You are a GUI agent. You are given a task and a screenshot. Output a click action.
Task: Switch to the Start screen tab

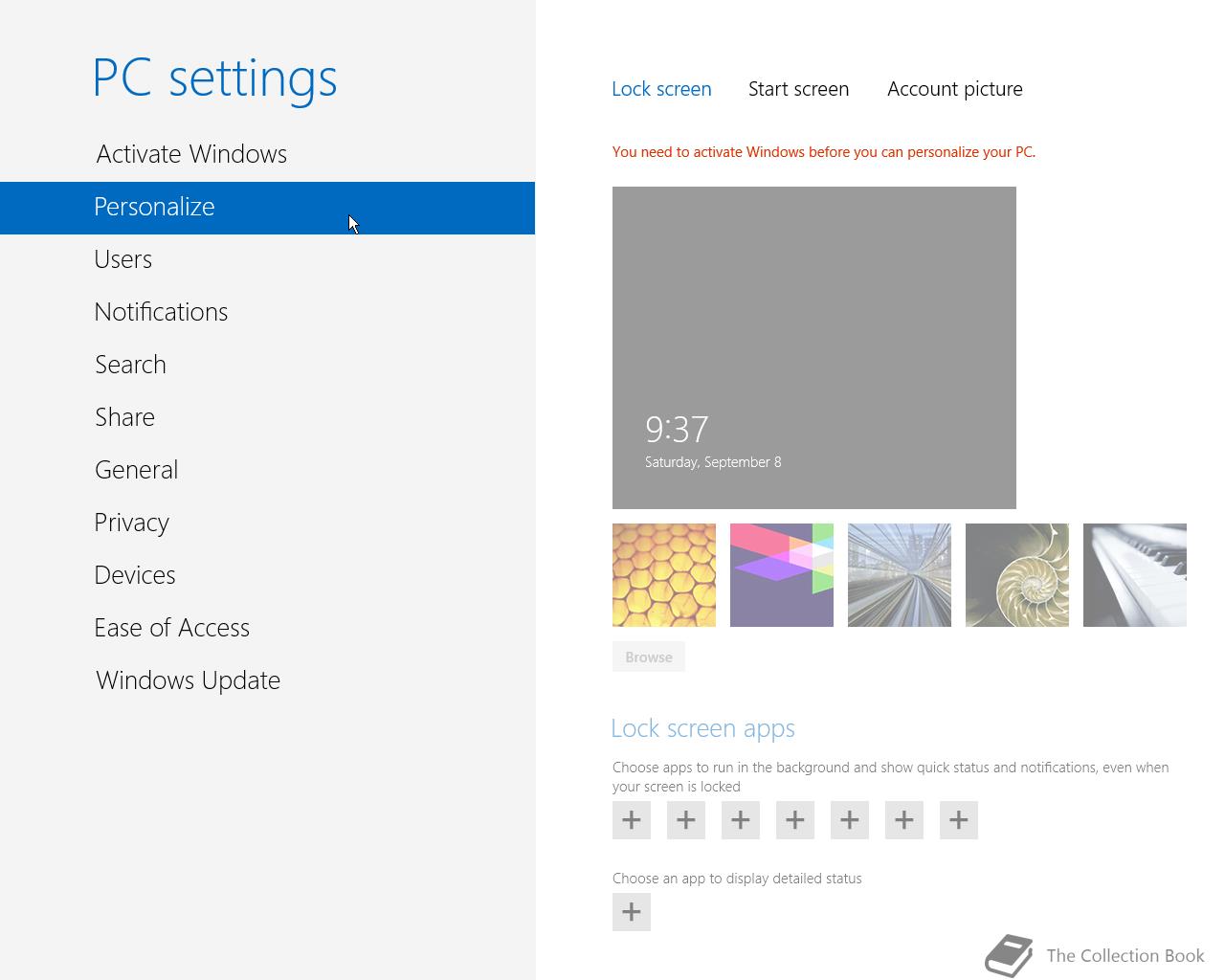pos(798,89)
